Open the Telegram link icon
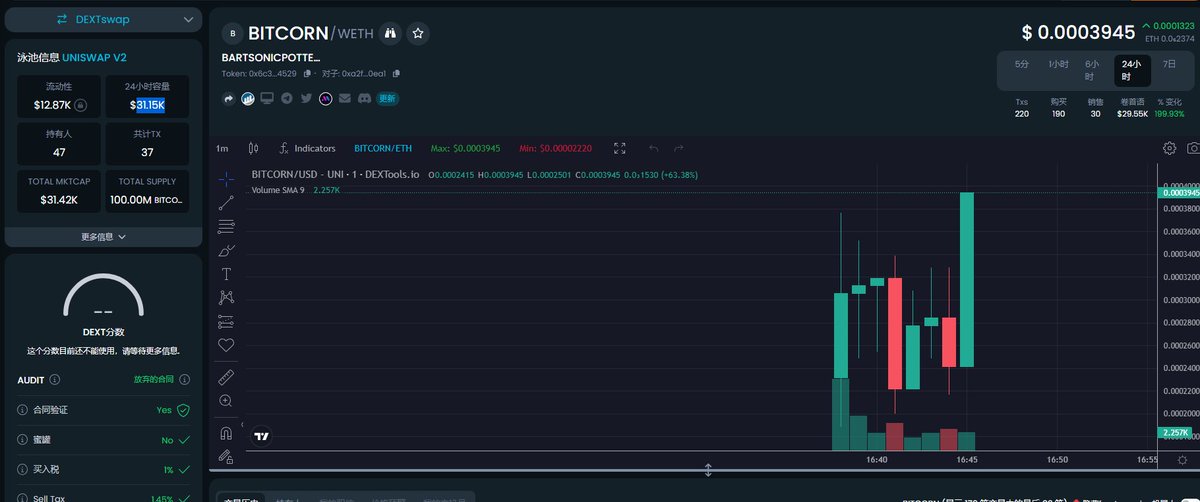The width and height of the screenshot is (1200, 502). point(286,98)
